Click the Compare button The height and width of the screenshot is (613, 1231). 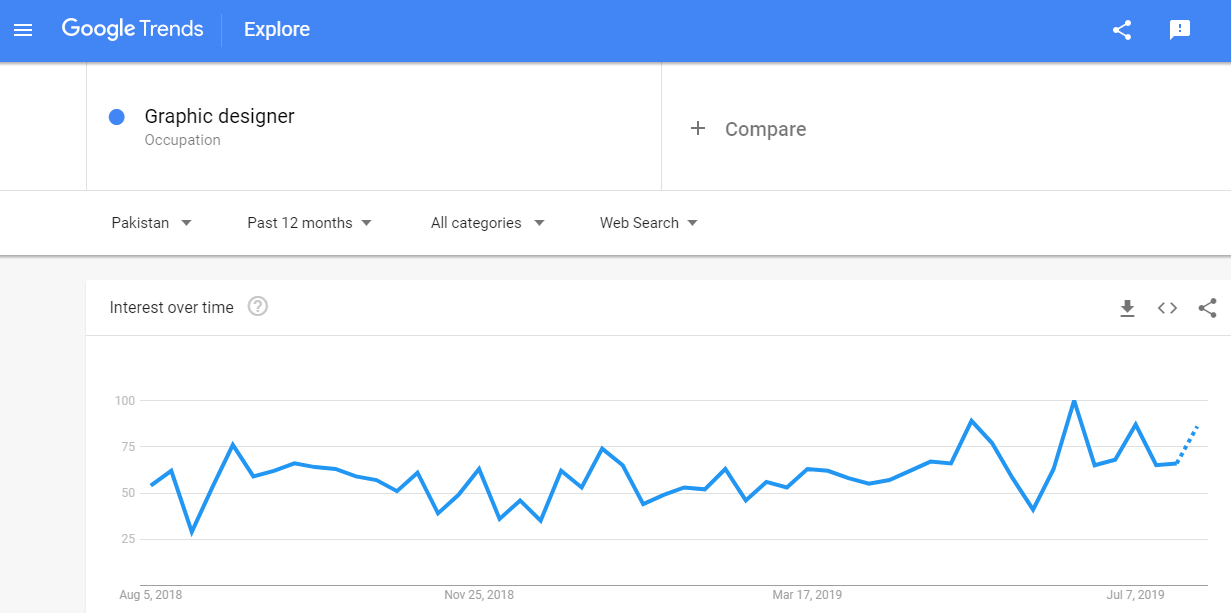tap(765, 129)
